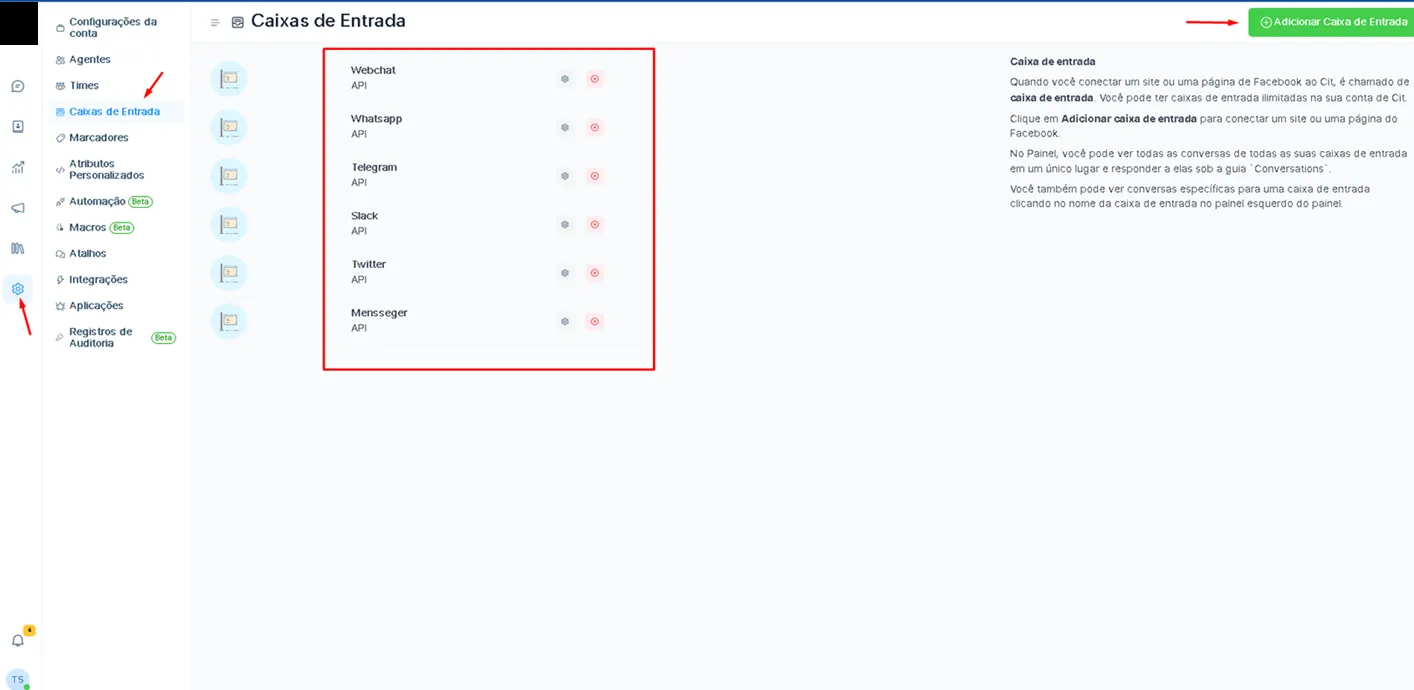
Task: Delete the Slack inbox
Action: [x=595, y=224]
